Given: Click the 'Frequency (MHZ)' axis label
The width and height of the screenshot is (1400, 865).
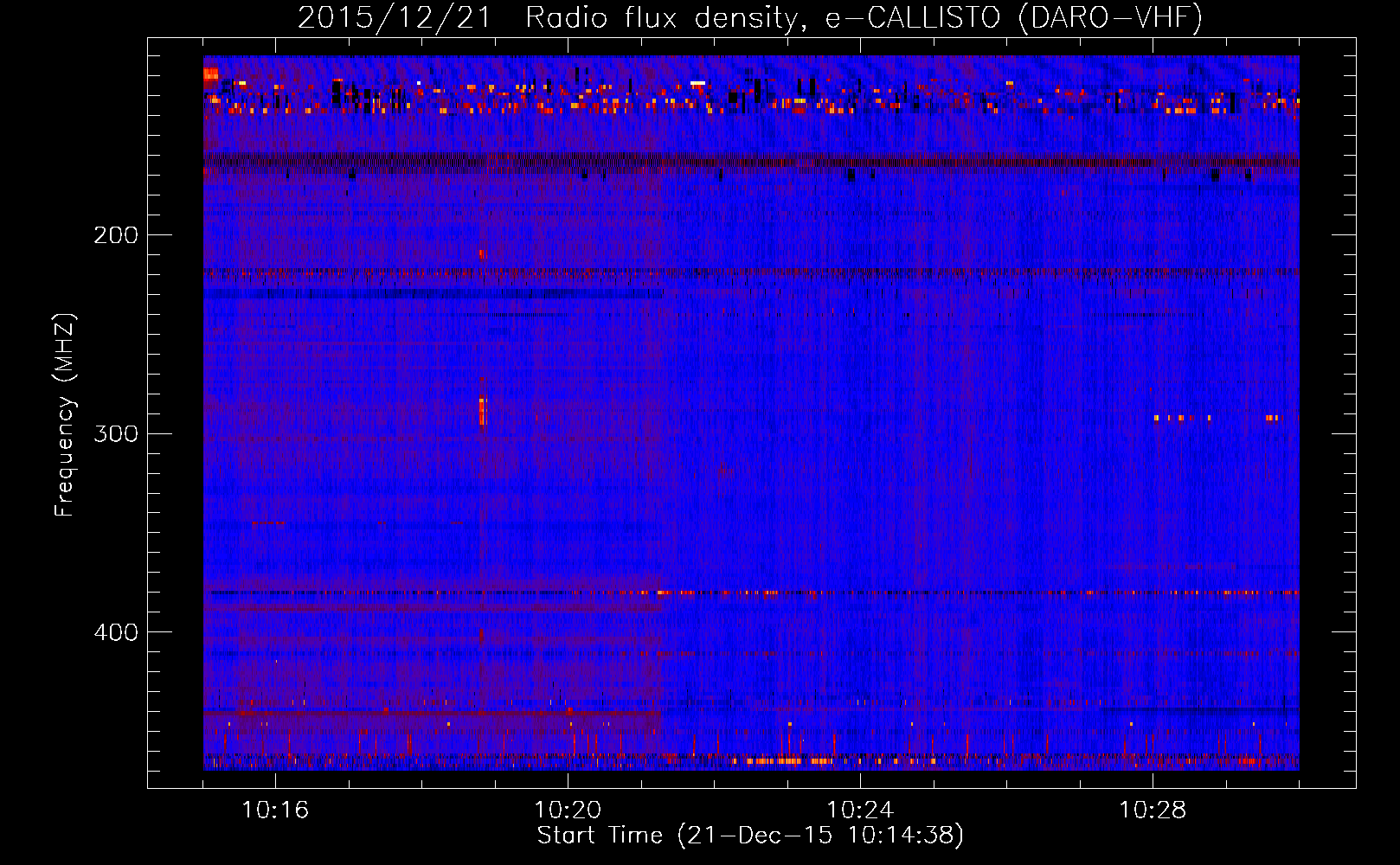Looking at the screenshot, I should coord(65,415).
